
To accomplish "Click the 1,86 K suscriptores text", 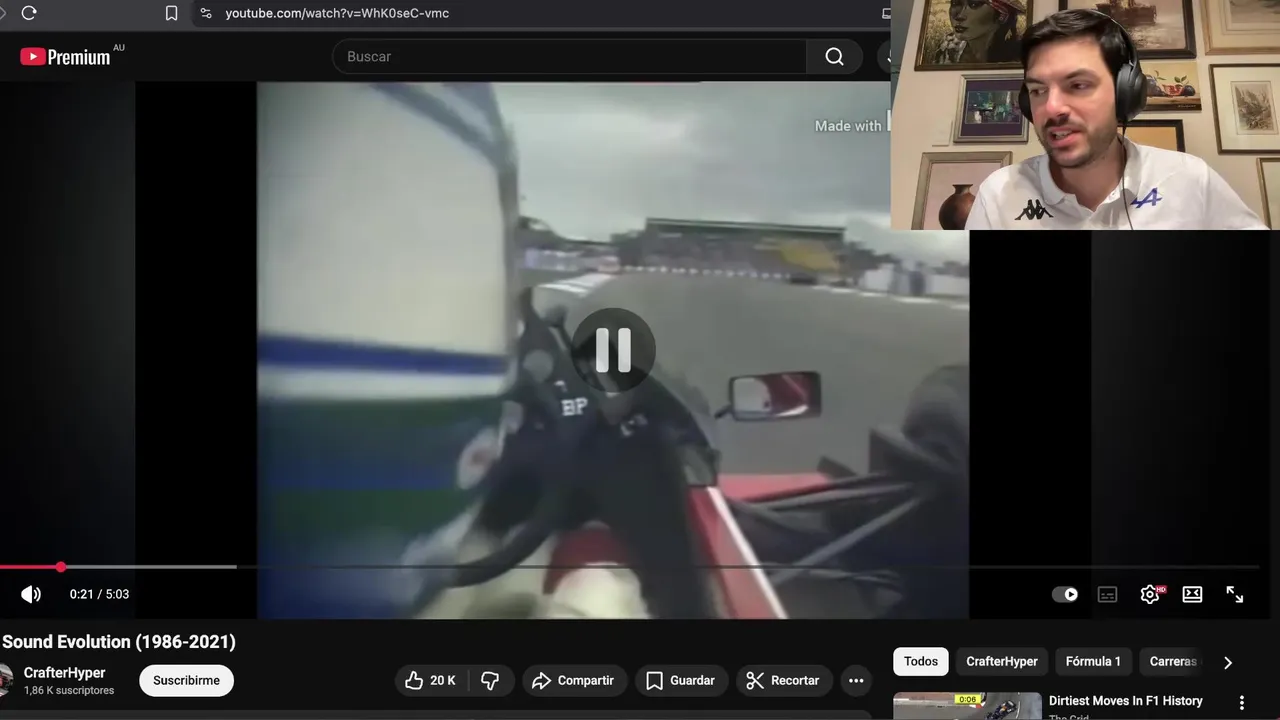I will point(69,691).
